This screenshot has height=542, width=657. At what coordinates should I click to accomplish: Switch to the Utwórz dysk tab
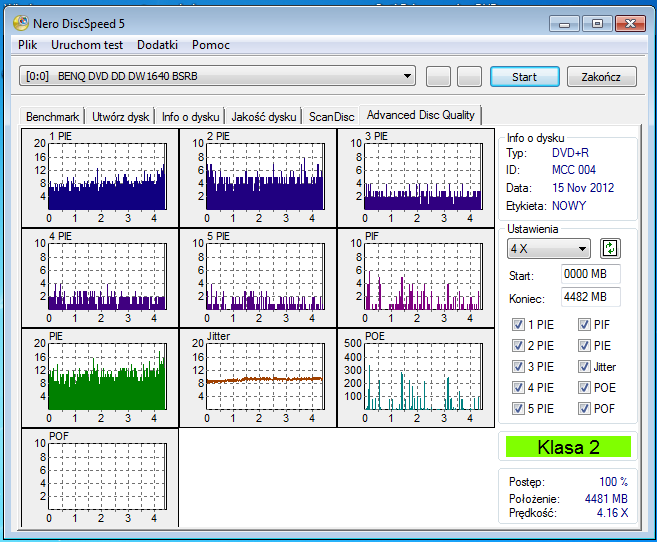click(121, 116)
